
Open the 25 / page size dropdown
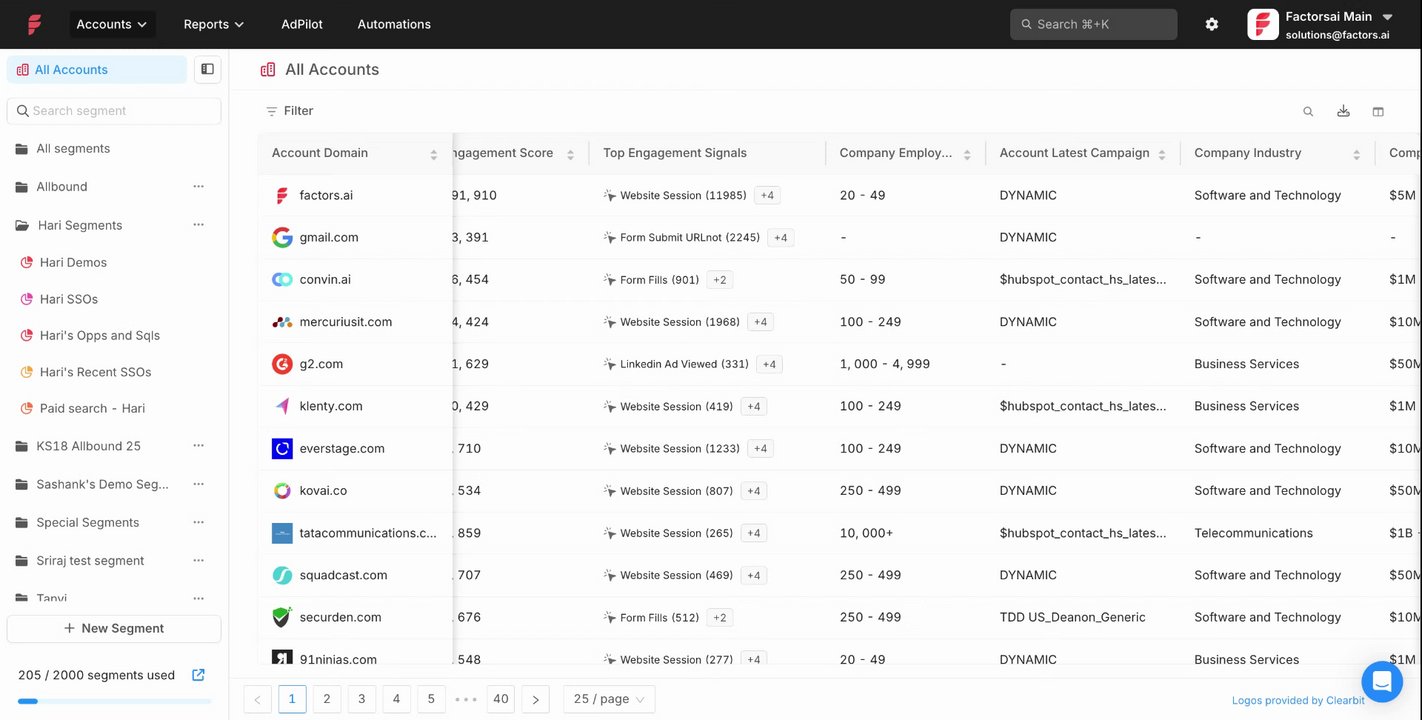[x=609, y=699]
